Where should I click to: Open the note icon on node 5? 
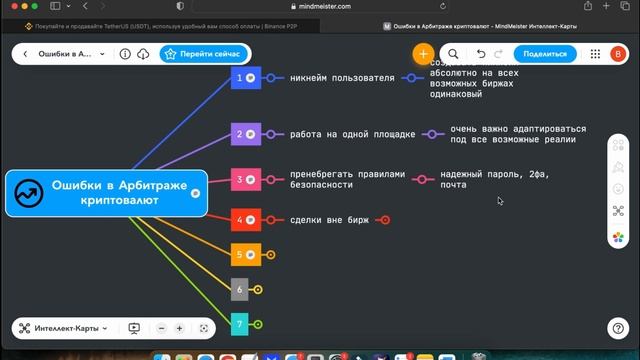[x=250, y=255]
